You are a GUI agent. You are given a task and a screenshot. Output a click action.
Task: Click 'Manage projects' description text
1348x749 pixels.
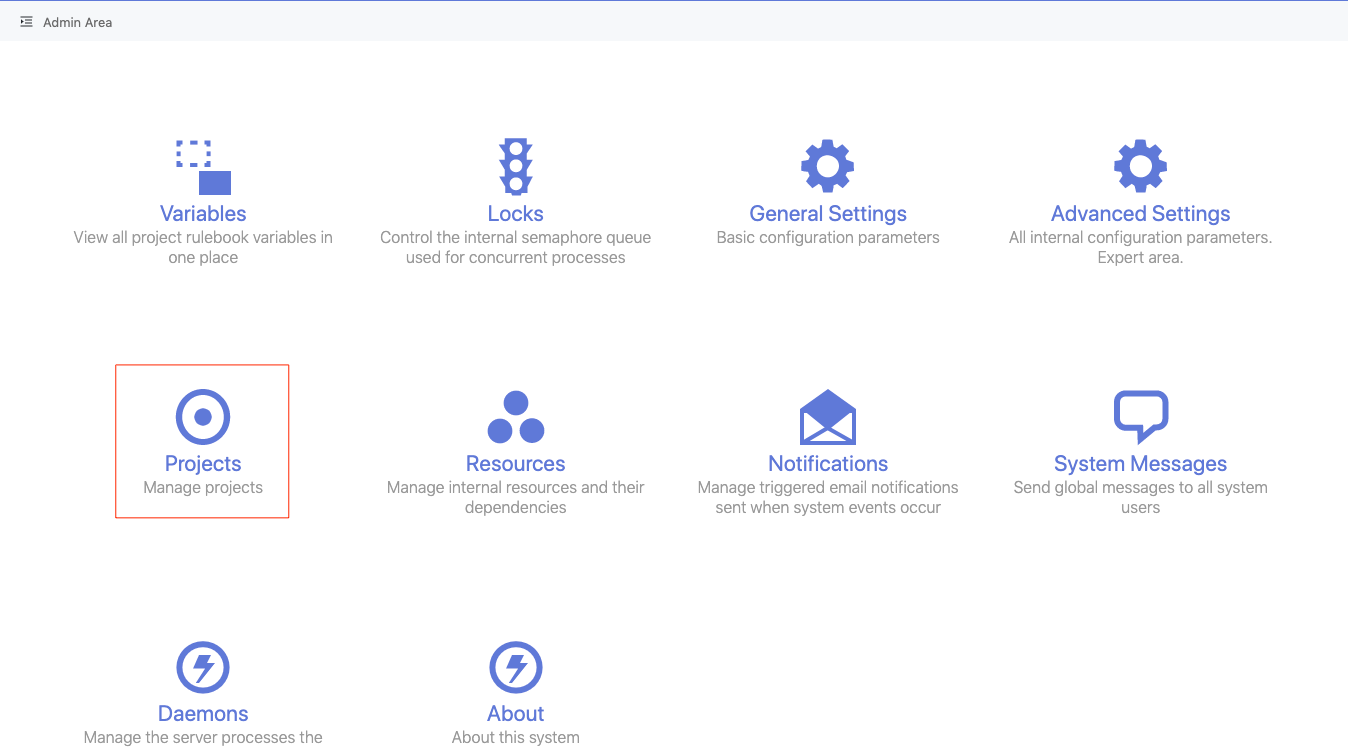pyautogui.click(x=203, y=487)
